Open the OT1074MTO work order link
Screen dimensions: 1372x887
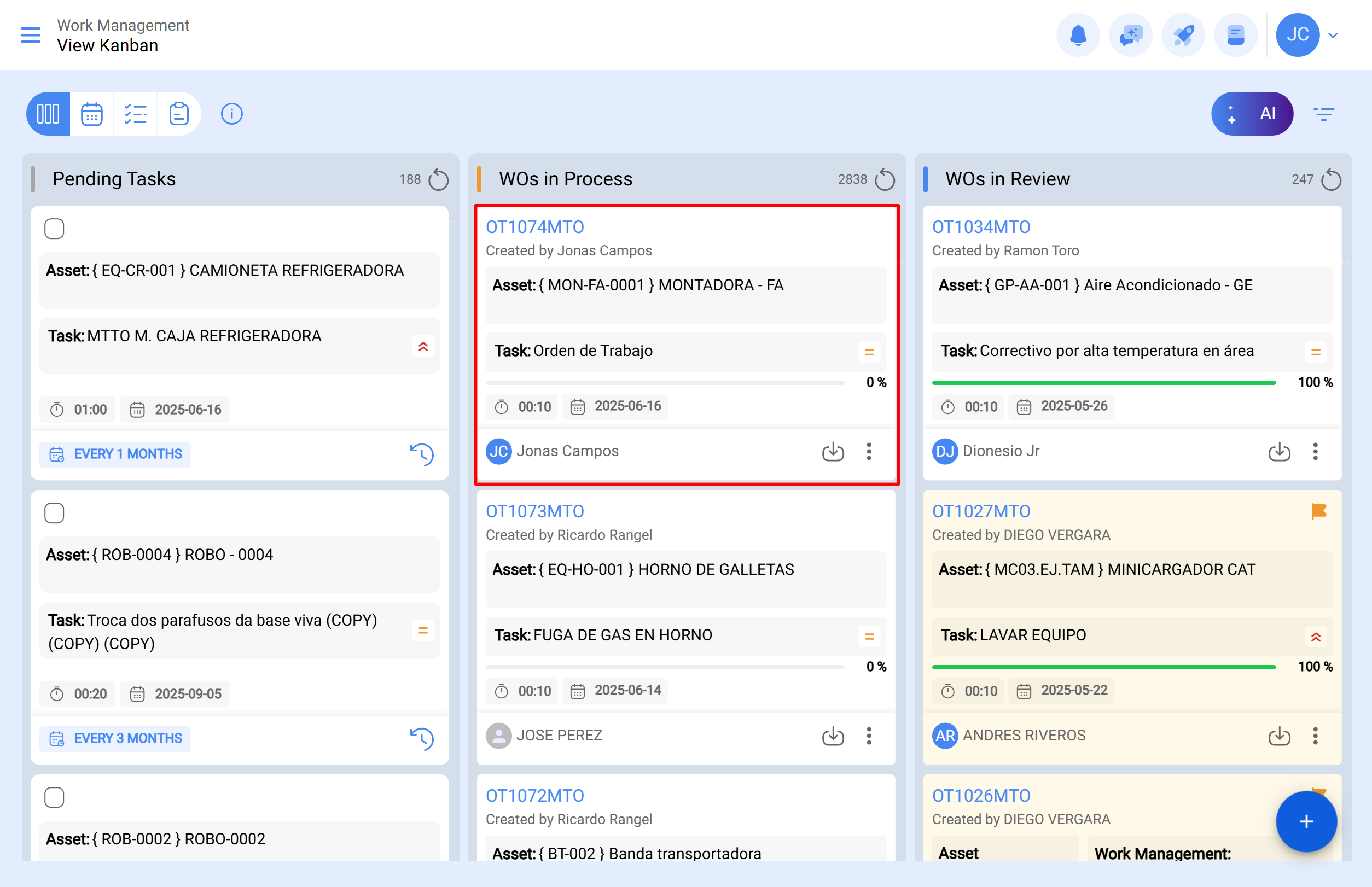pos(534,226)
